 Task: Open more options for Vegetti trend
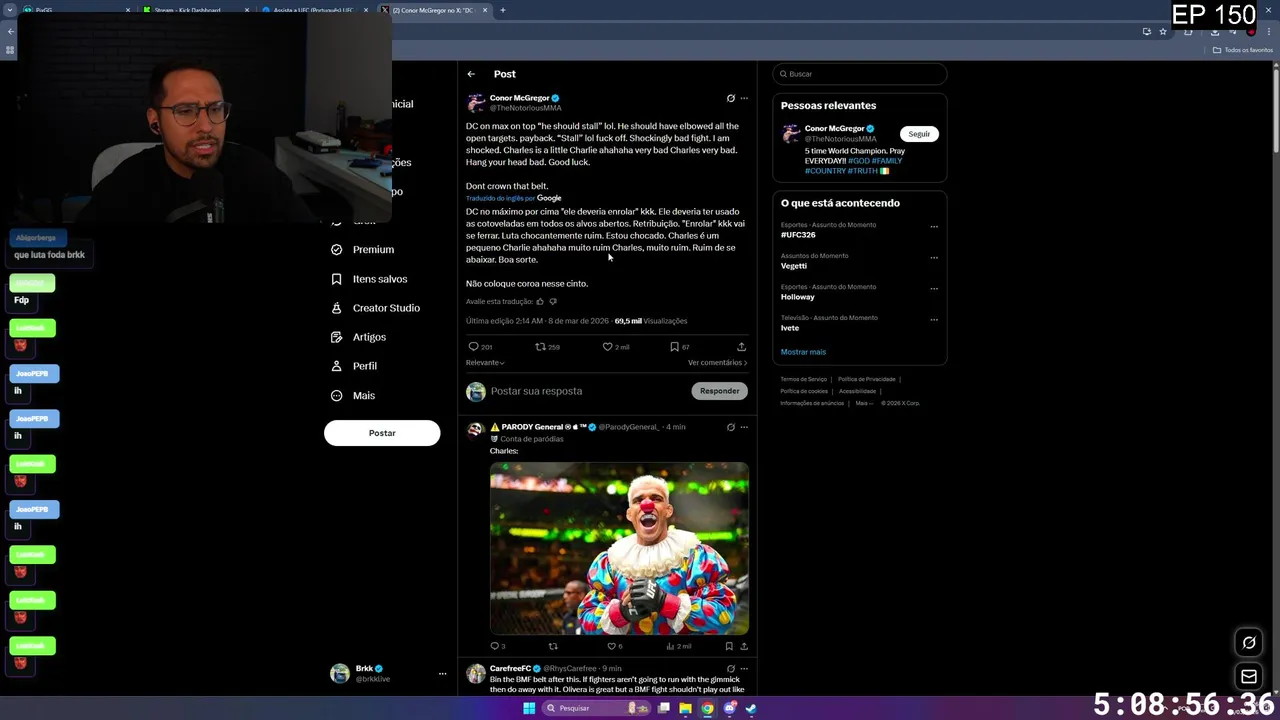(934, 258)
